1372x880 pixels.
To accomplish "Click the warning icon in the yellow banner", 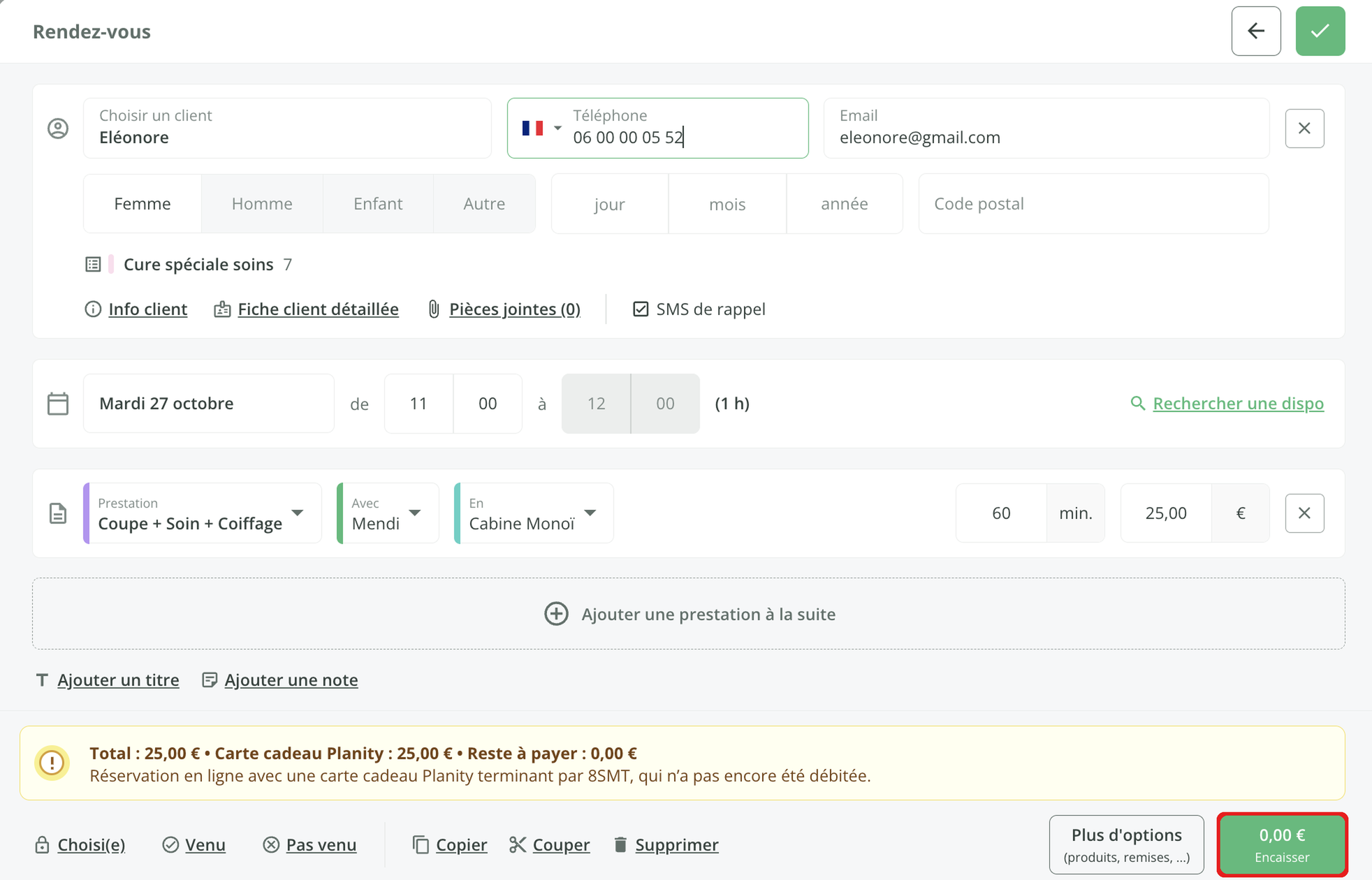I will click(52, 763).
